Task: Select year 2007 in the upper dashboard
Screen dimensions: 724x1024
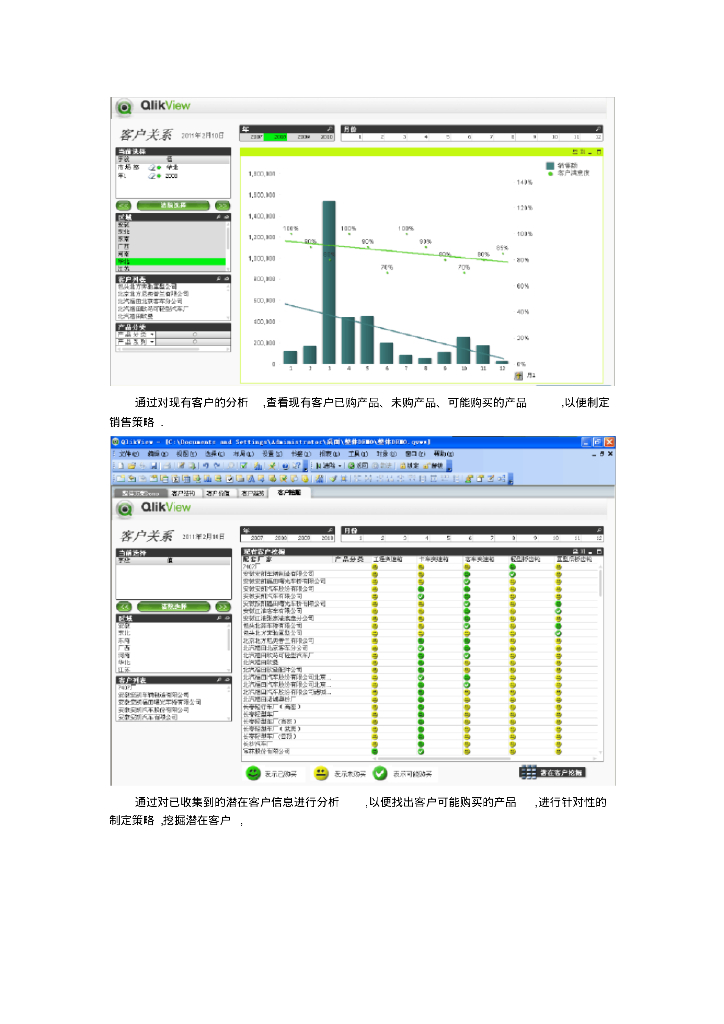Action: coord(252,137)
